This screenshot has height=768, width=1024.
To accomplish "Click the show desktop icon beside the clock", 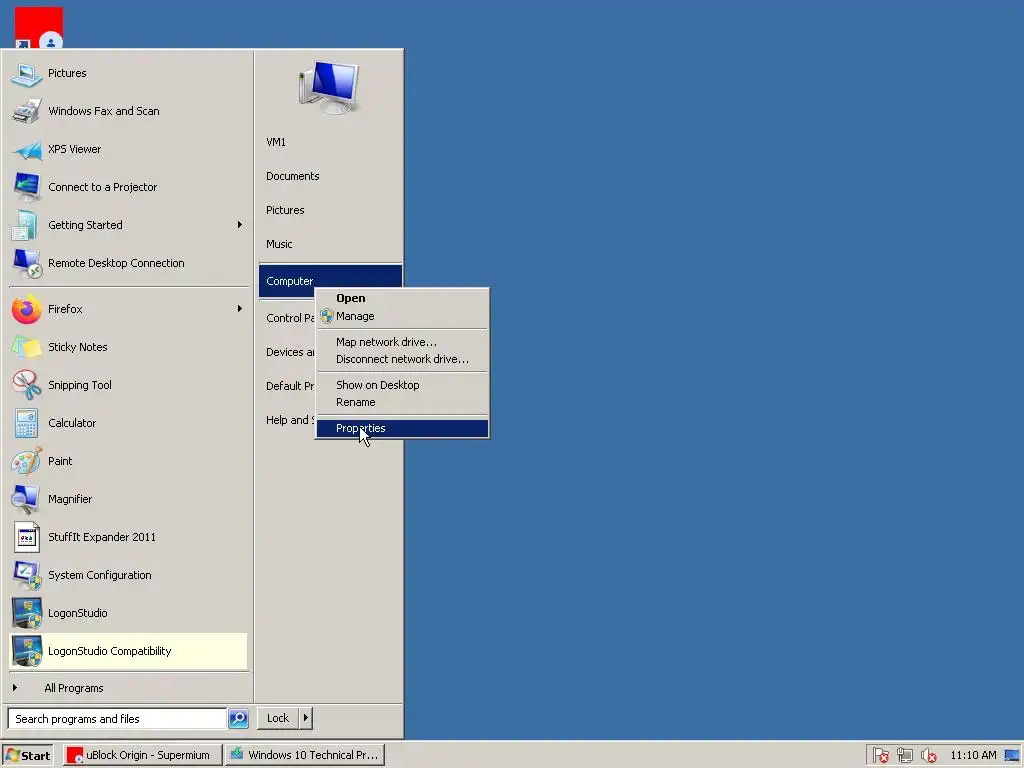I will point(1013,755).
